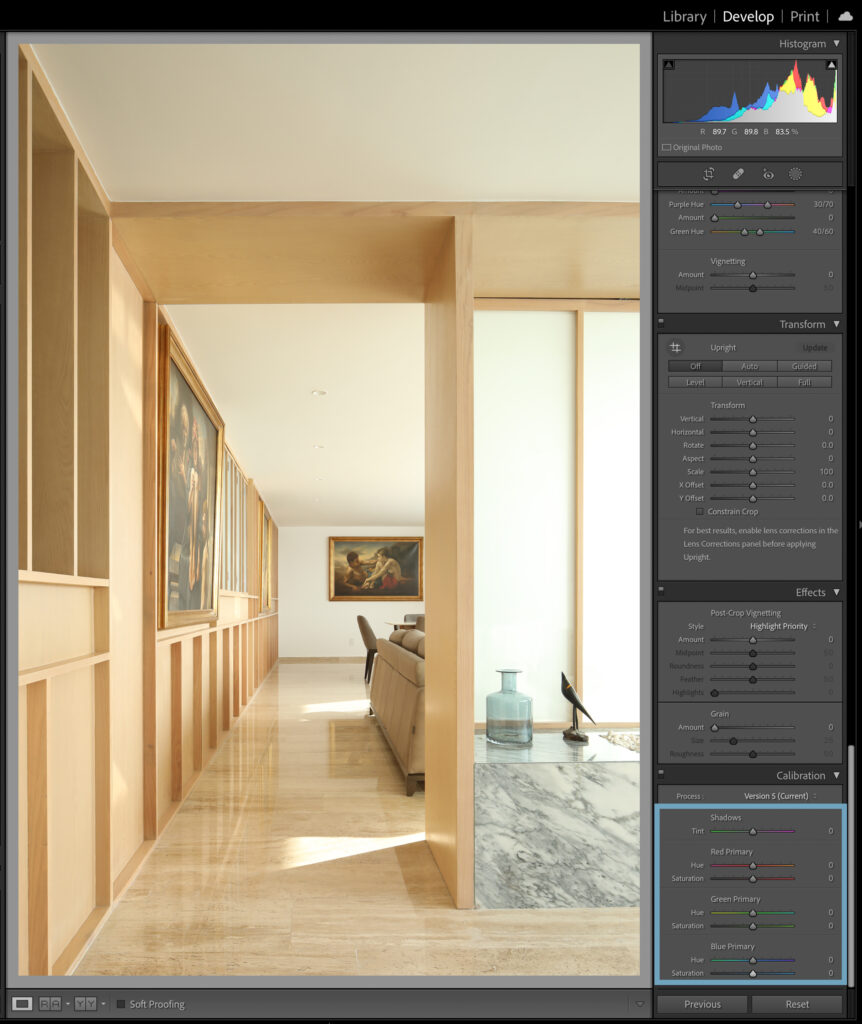
Task: Collapse the Transform panel triangle
Action: click(837, 324)
